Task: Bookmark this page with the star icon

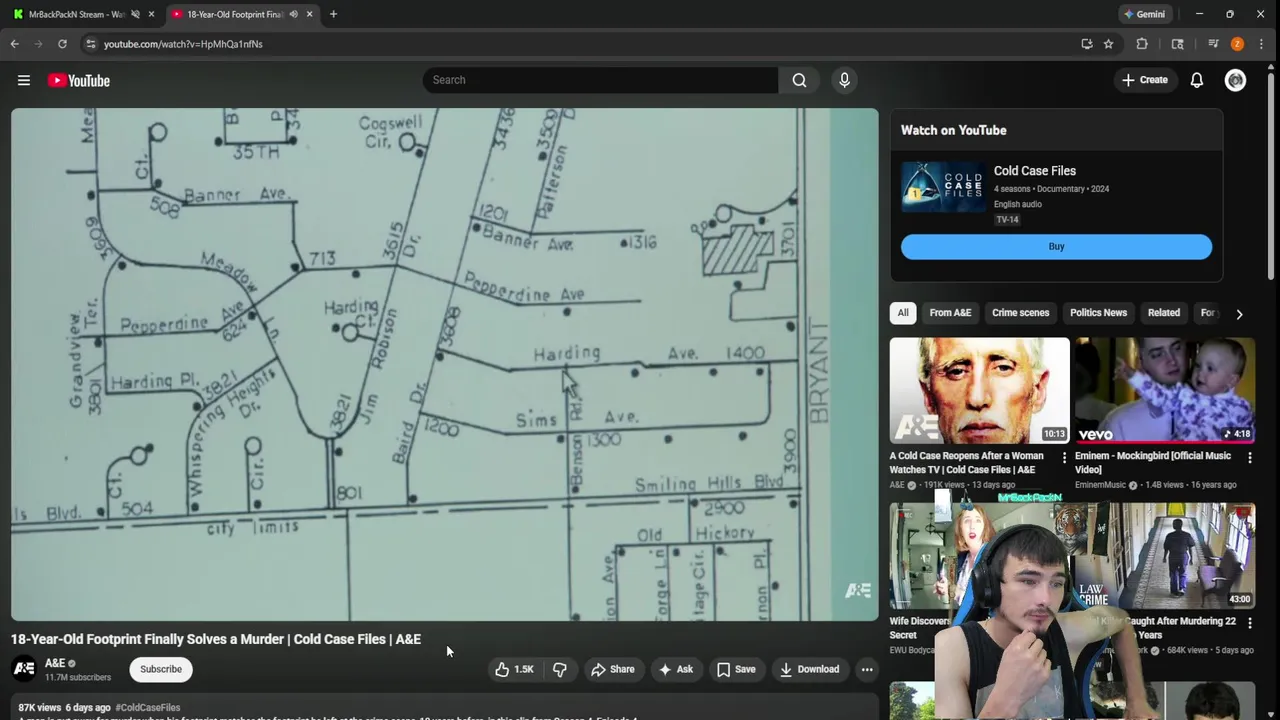Action: tap(1108, 44)
